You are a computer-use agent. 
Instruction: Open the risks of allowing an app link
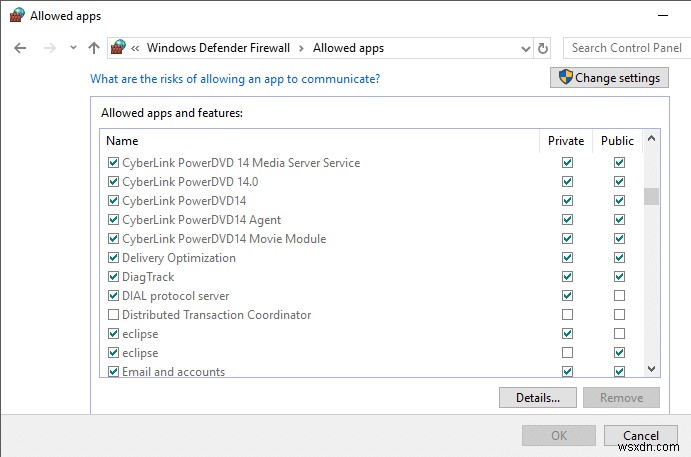pyautogui.click(x=235, y=78)
